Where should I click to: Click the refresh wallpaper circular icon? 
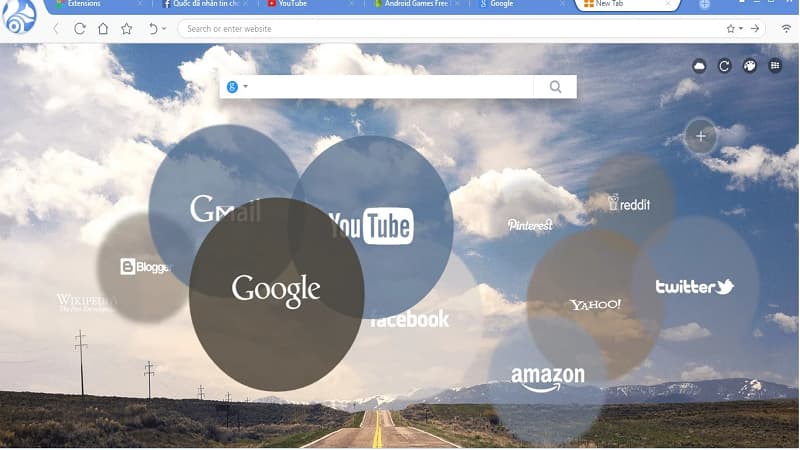pos(724,66)
